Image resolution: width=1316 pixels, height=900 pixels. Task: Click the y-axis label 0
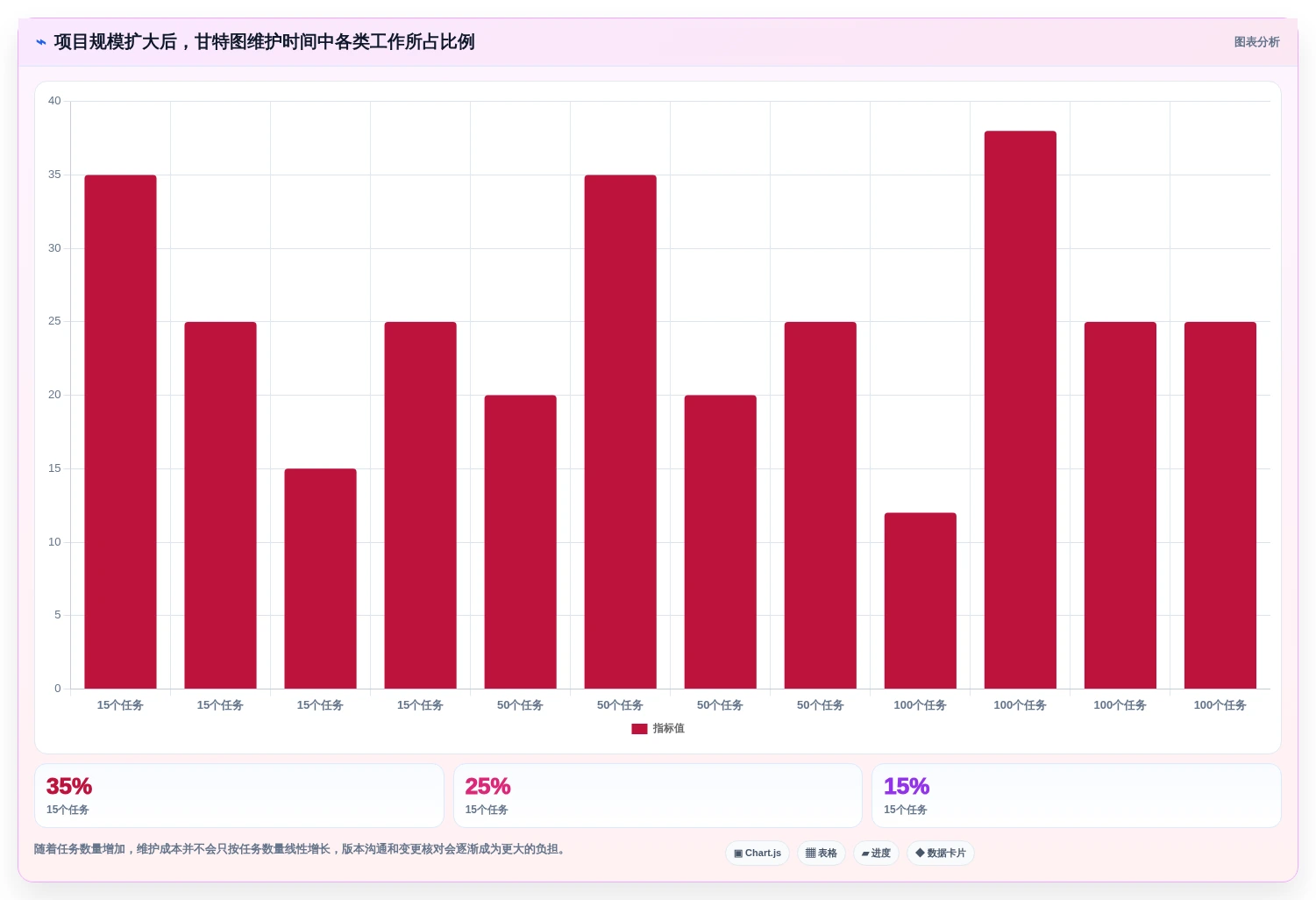(58, 689)
